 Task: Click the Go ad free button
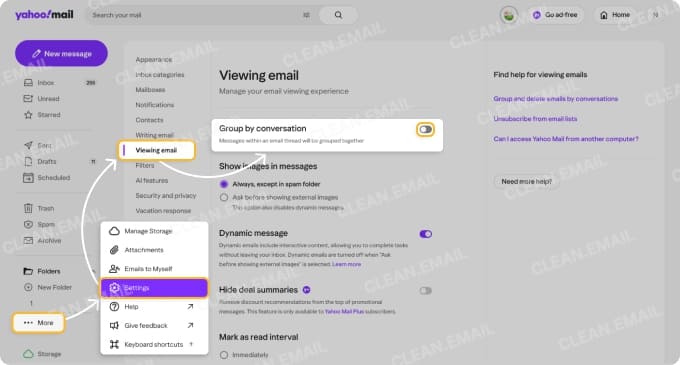pyautogui.click(x=555, y=15)
